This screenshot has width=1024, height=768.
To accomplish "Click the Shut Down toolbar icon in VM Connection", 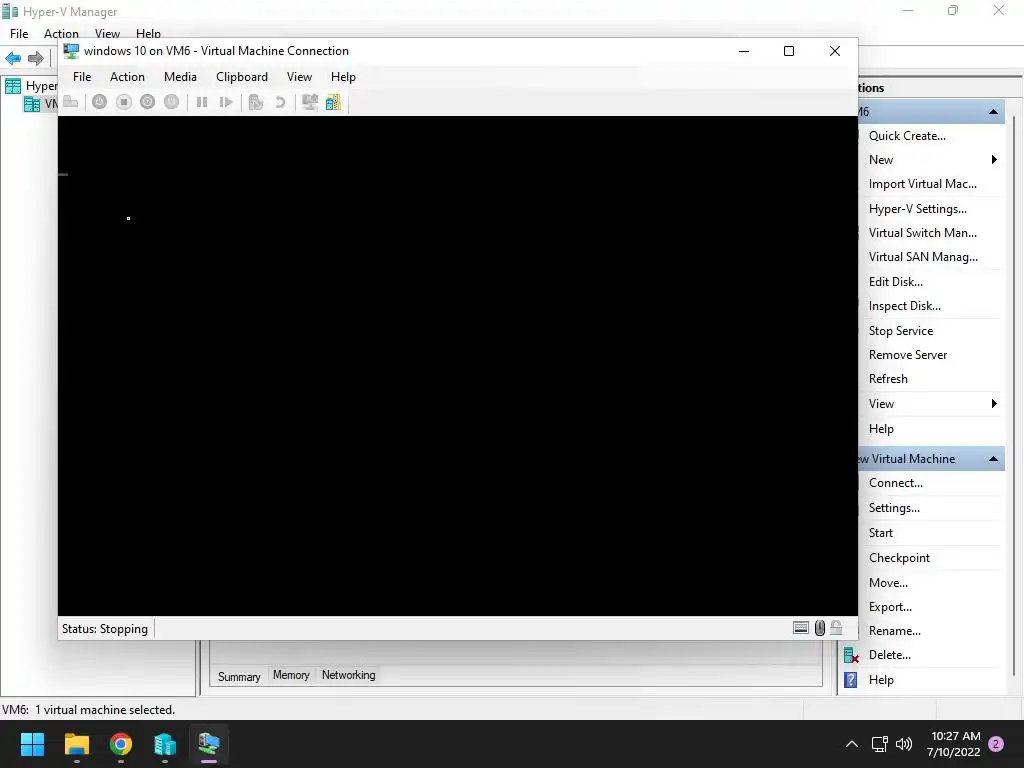I will tap(148, 102).
